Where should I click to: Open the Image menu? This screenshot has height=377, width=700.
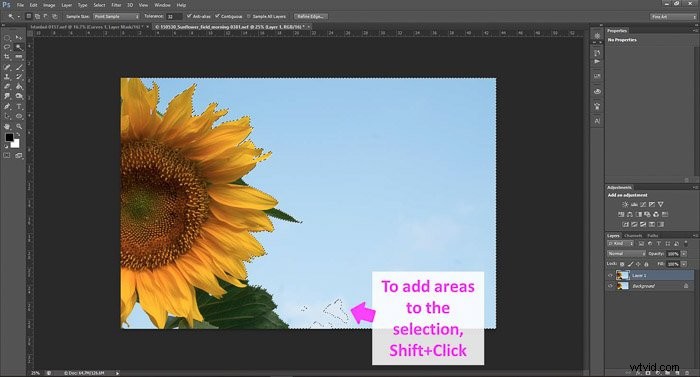click(x=49, y=5)
